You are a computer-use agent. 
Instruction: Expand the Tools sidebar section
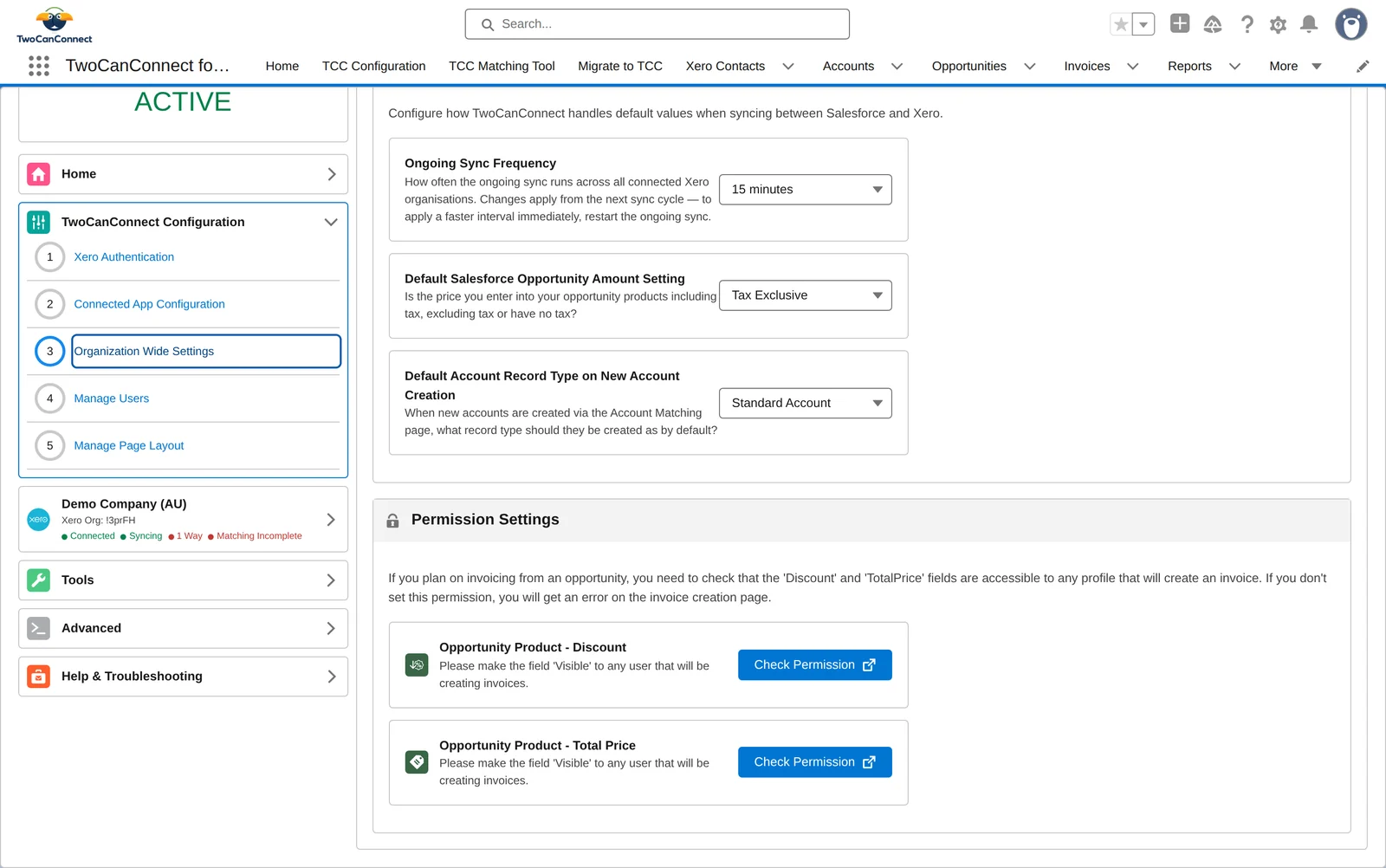tap(331, 580)
